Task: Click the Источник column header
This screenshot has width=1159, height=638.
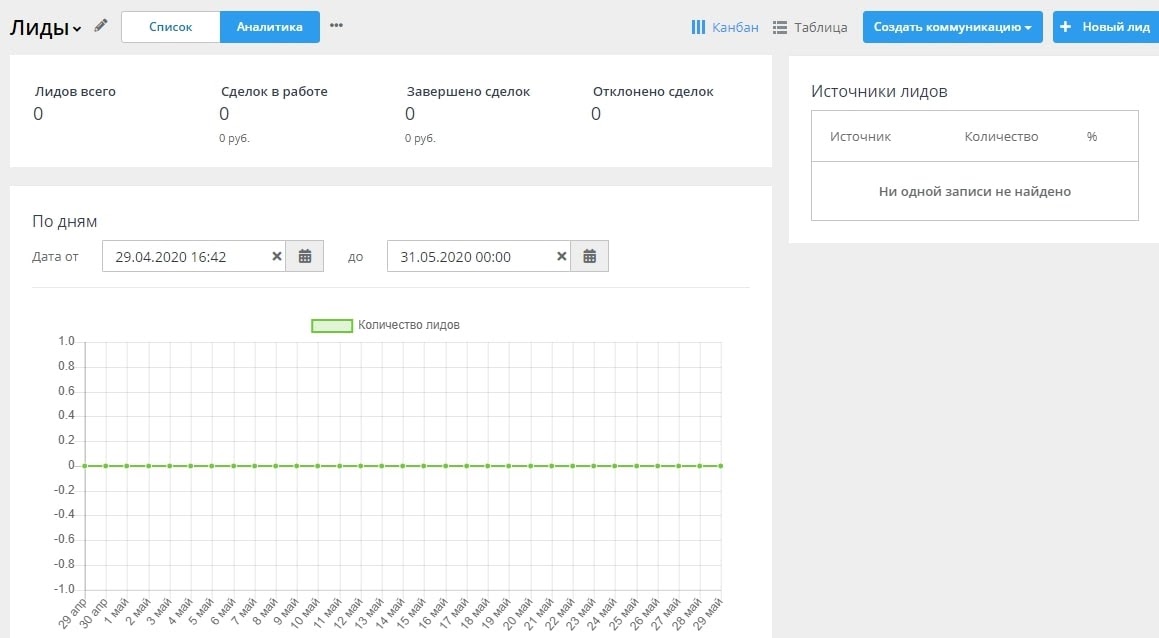Action: pyautogui.click(x=860, y=137)
